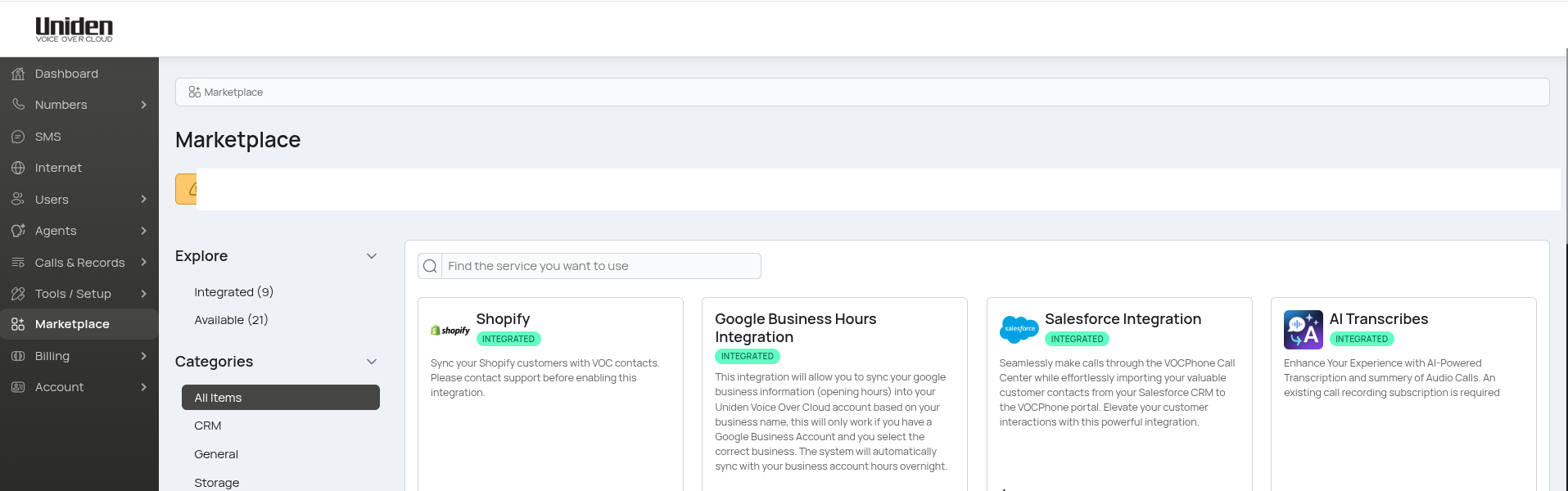Click the search magnifier icon
The width and height of the screenshot is (1568, 491).
[x=430, y=266]
